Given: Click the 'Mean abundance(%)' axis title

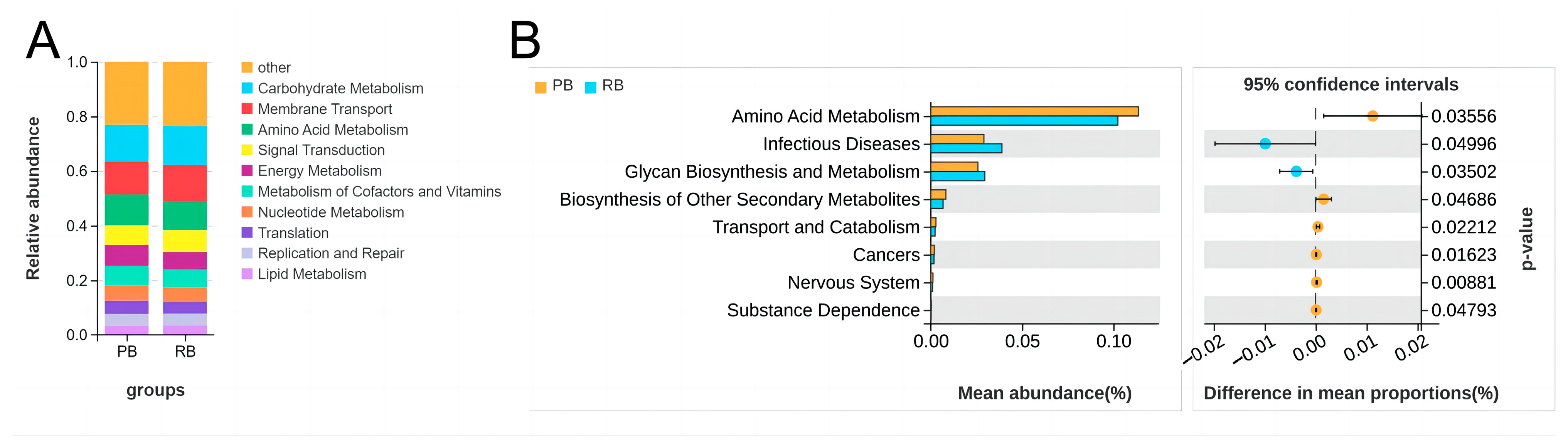Looking at the screenshot, I should tap(1044, 393).
